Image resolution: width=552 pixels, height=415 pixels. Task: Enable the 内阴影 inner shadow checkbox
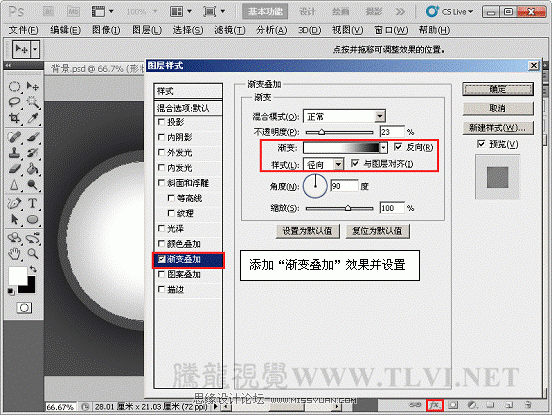161,137
